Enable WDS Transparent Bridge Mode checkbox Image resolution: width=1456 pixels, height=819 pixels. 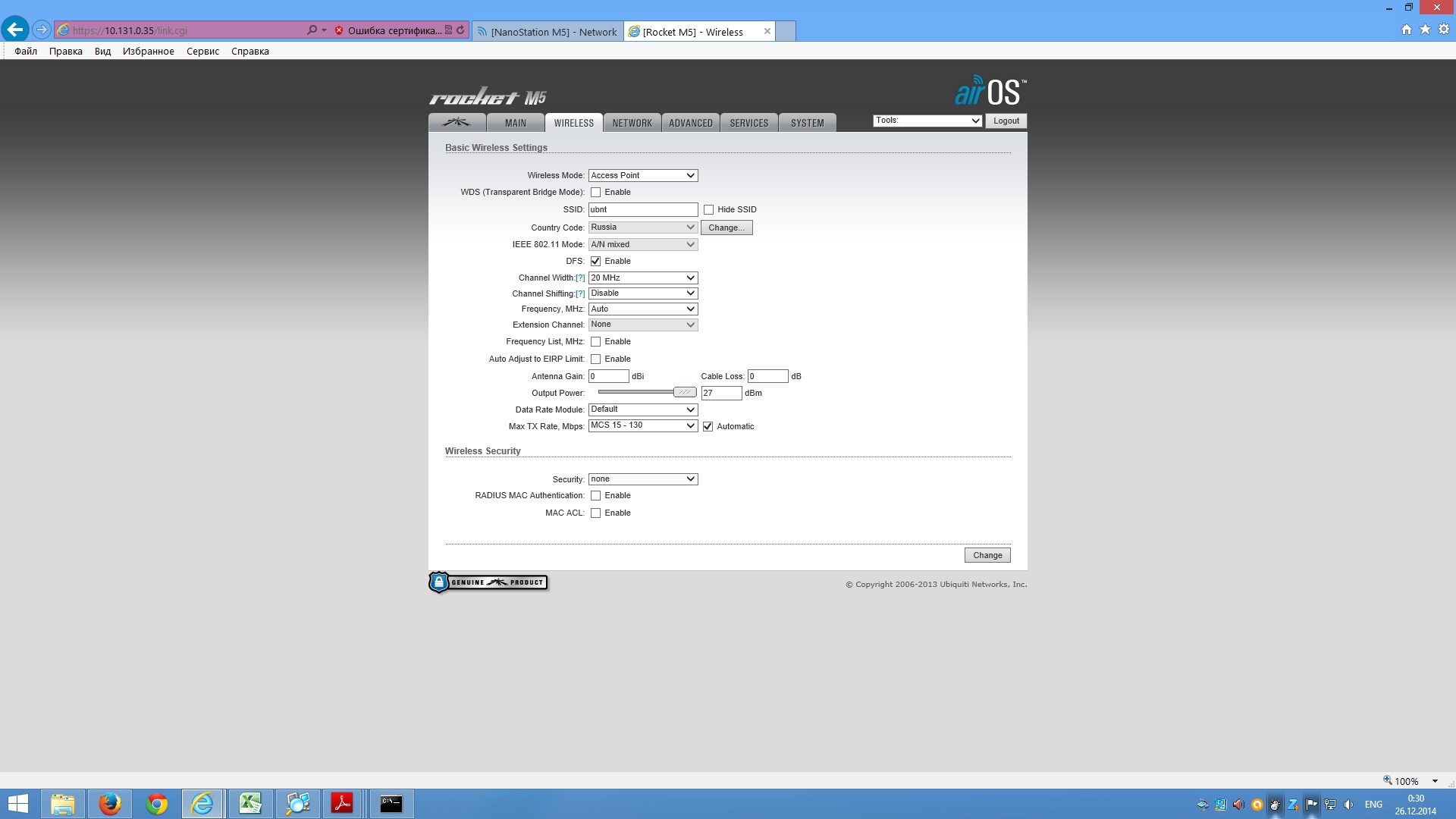[596, 193]
